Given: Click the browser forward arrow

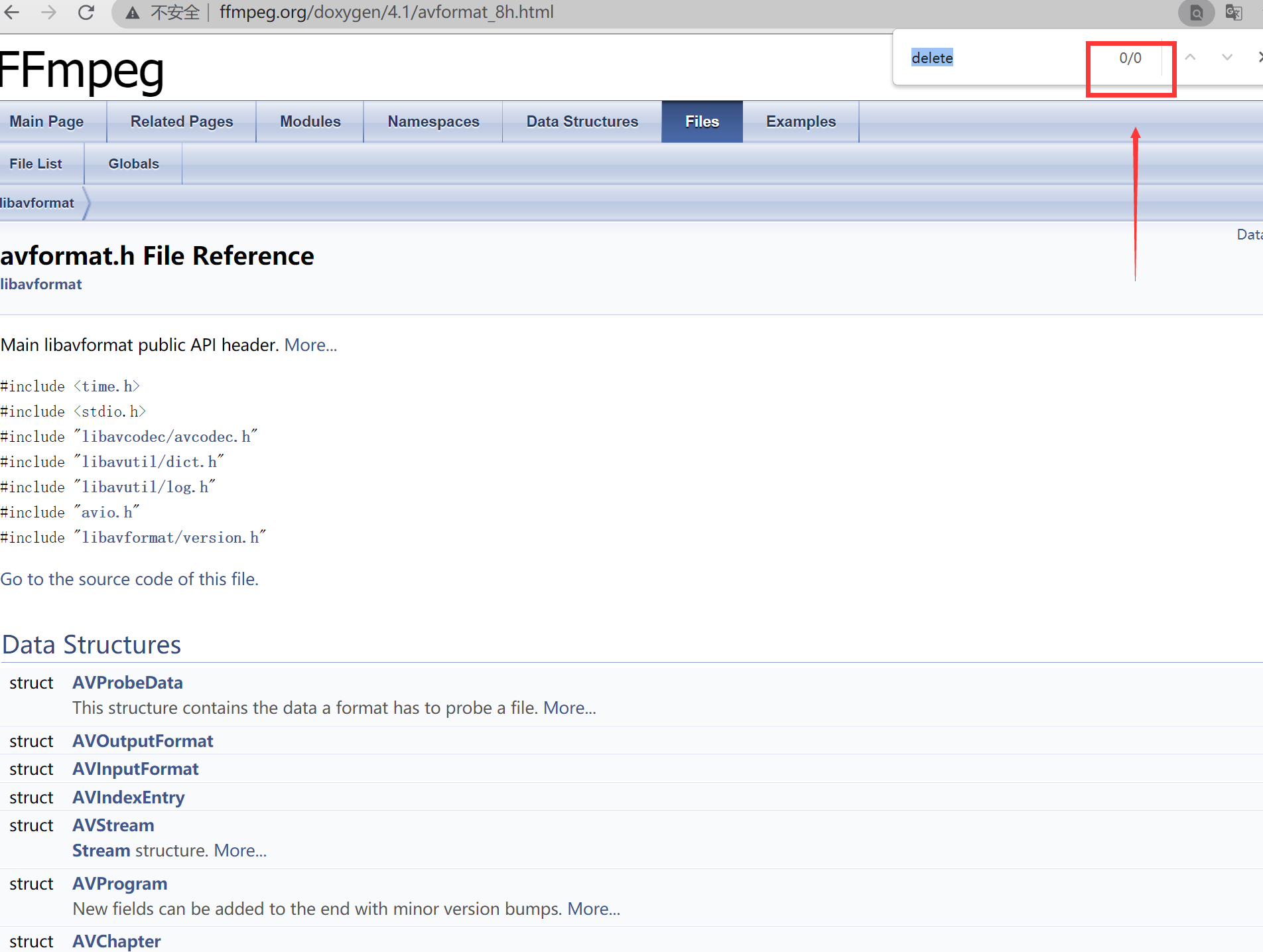Looking at the screenshot, I should [x=48, y=12].
